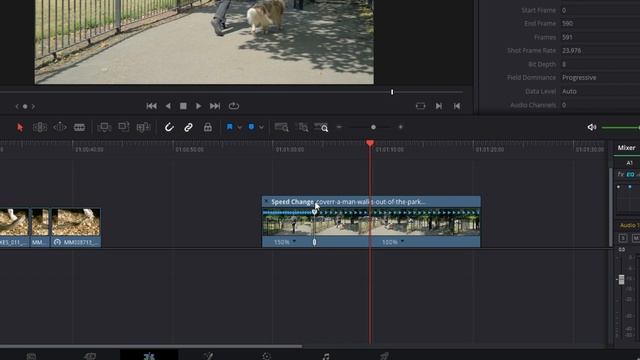This screenshot has width=640, height=360.
Task: Open flag color dropdown arrow
Action: click(x=240, y=127)
